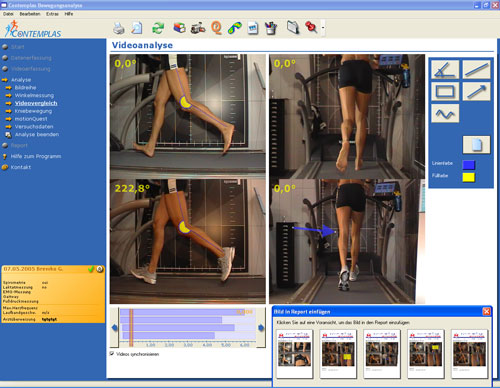Select the bottom-left video showing 222,8°
500x388 pixels.
(188, 241)
